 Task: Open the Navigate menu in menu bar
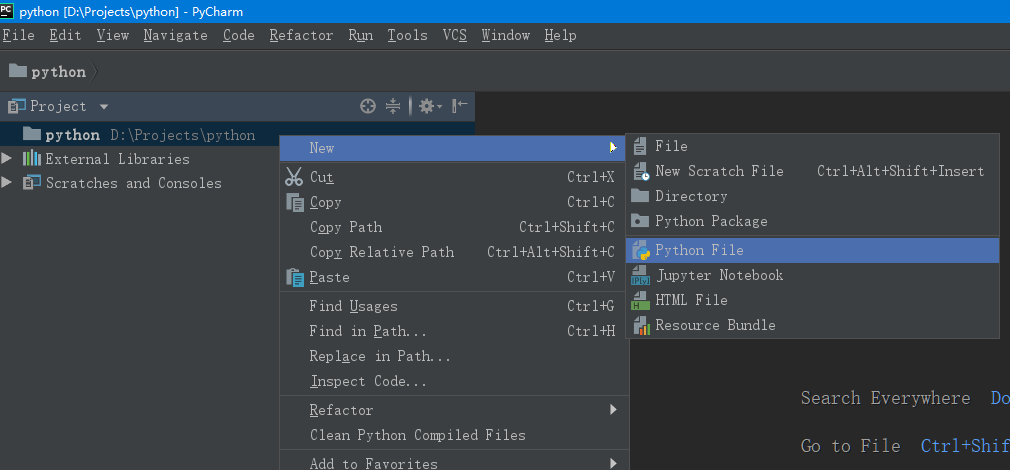point(175,35)
